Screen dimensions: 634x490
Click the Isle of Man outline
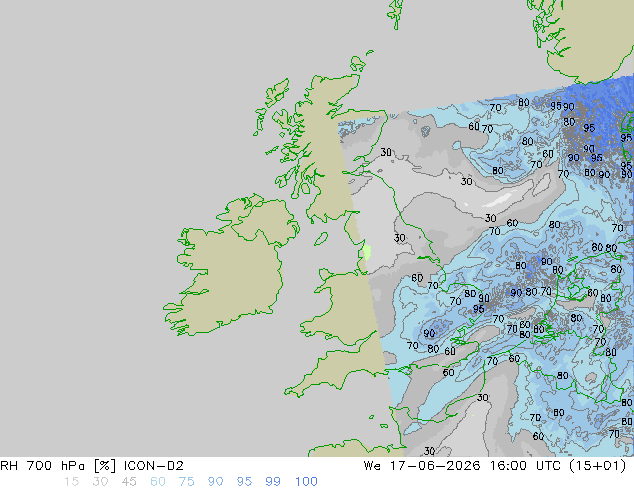(321, 239)
